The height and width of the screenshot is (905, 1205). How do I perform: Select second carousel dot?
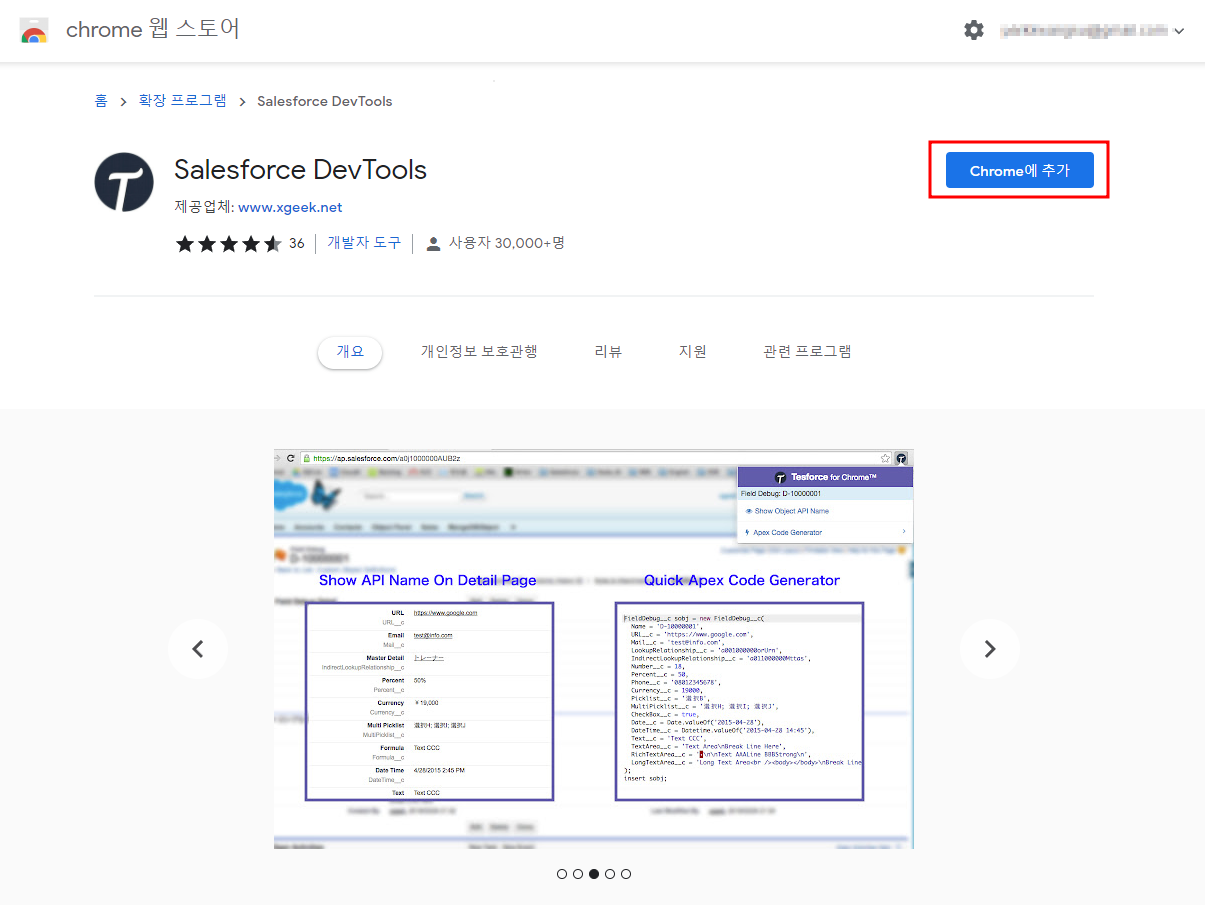click(578, 874)
